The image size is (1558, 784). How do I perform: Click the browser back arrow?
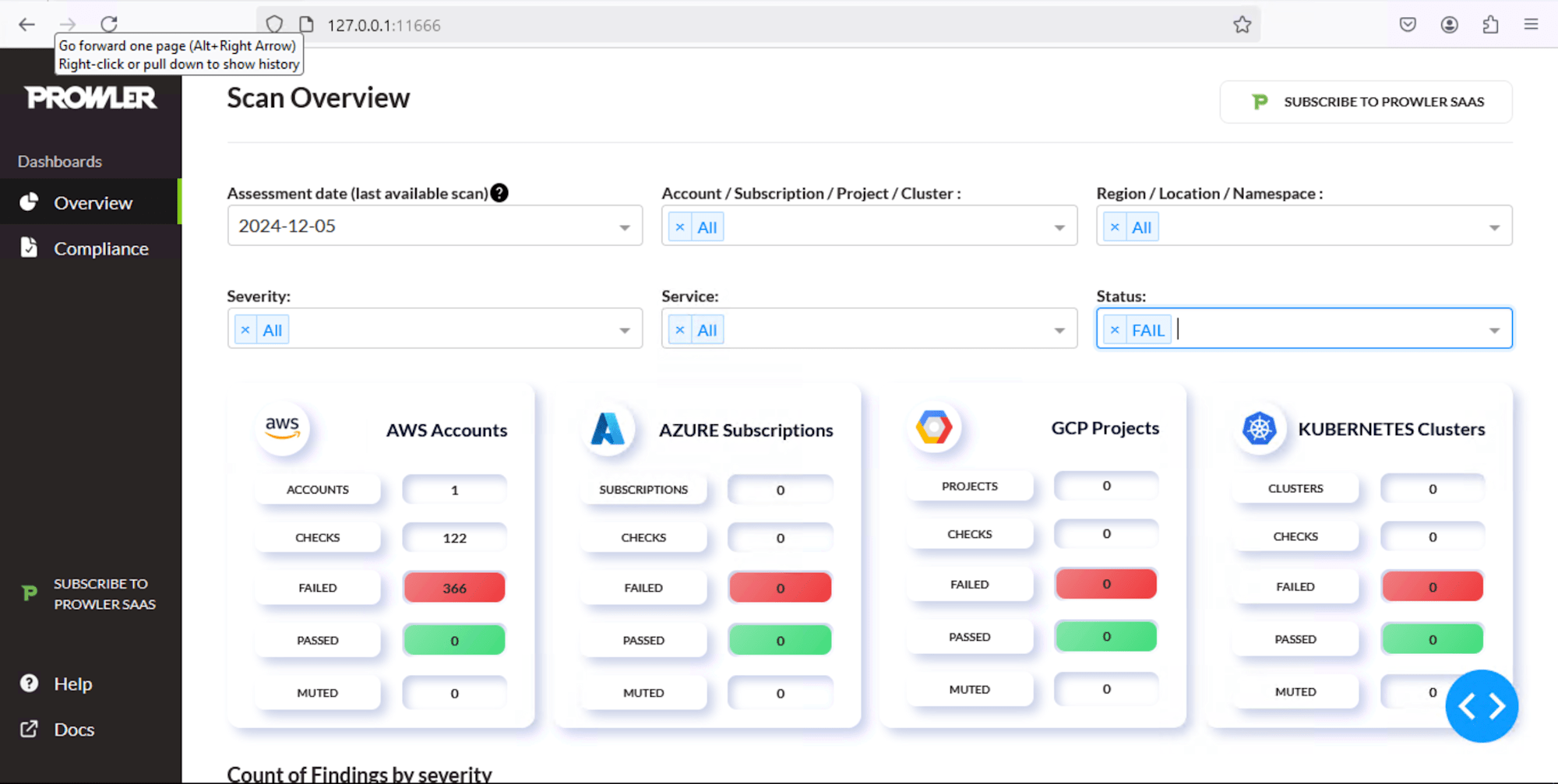coord(26,25)
